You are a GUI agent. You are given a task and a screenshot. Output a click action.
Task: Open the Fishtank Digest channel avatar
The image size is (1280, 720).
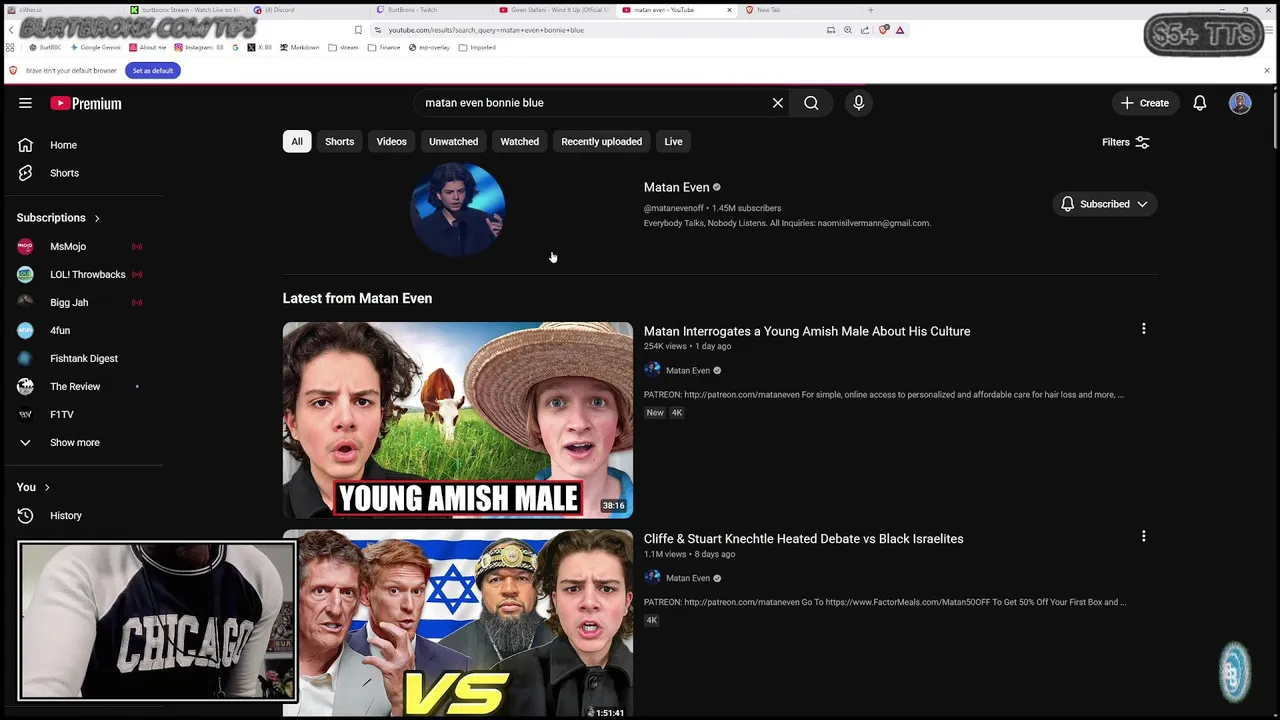point(25,358)
